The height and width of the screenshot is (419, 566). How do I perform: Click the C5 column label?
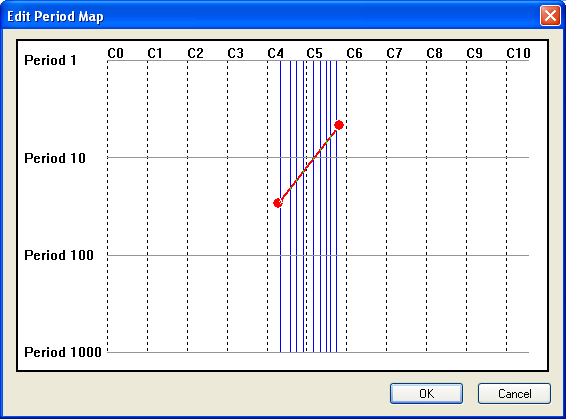[314, 53]
